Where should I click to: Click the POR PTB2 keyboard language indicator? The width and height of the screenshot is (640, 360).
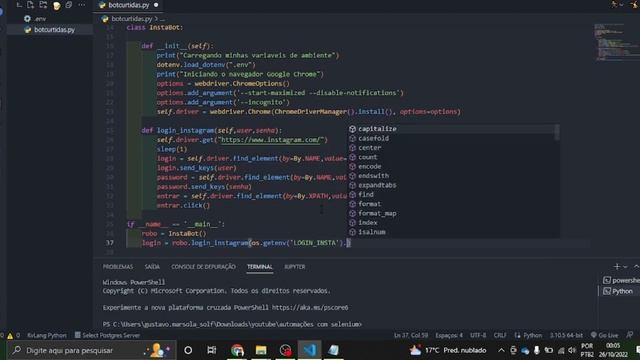[587, 350]
